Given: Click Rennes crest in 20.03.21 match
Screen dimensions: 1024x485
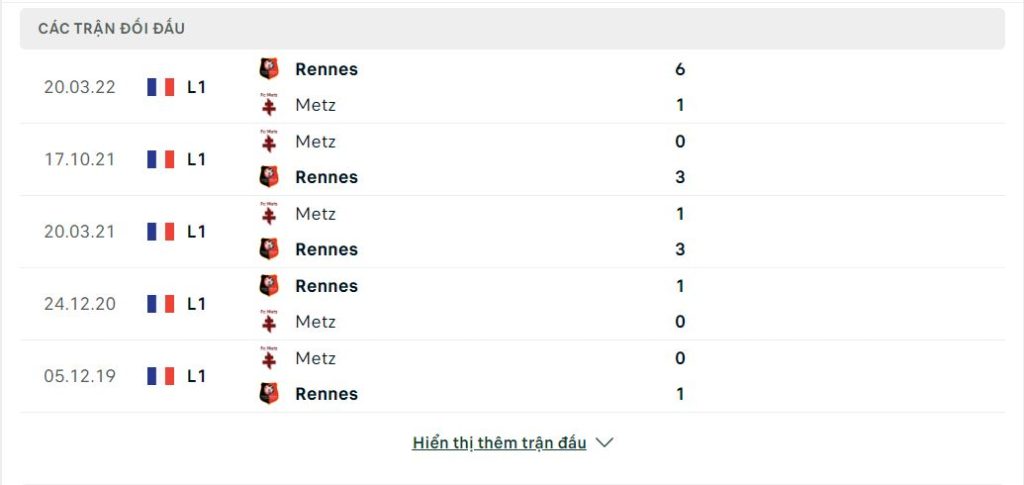Looking at the screenshot, I should click(x=269, y=249).
